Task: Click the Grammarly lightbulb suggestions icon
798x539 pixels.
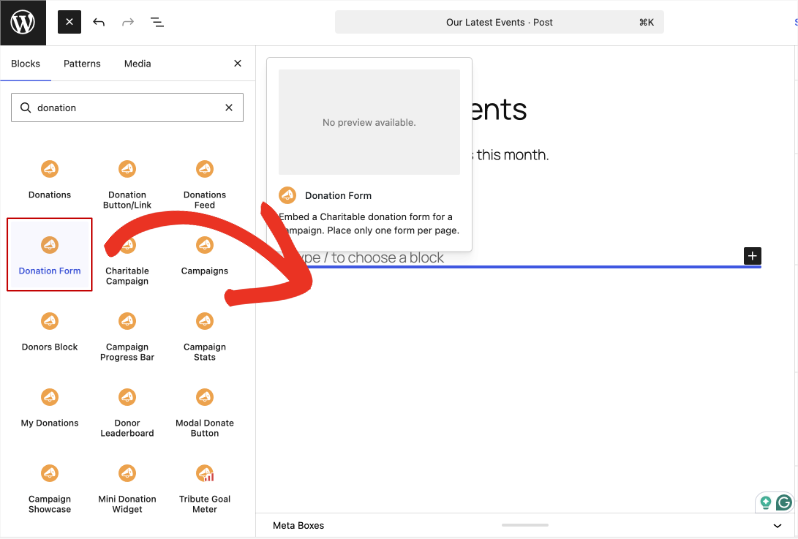Action: coord(765,503)
